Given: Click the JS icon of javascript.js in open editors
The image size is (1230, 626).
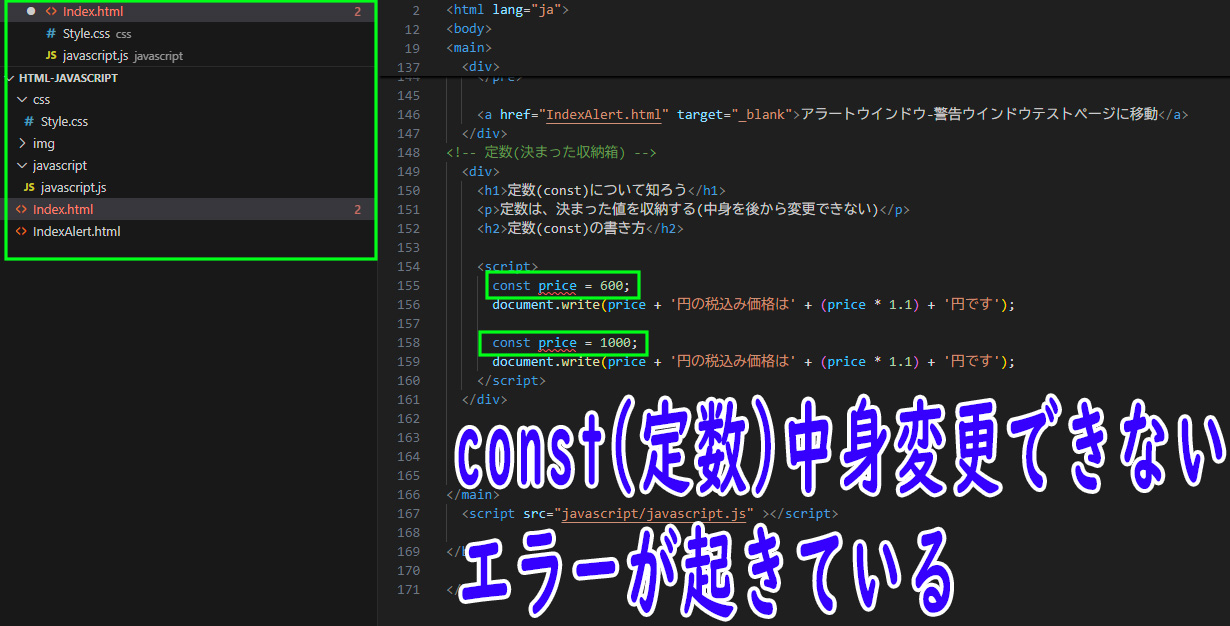Looking at the screenshot, I should click(x=51, y=56).
